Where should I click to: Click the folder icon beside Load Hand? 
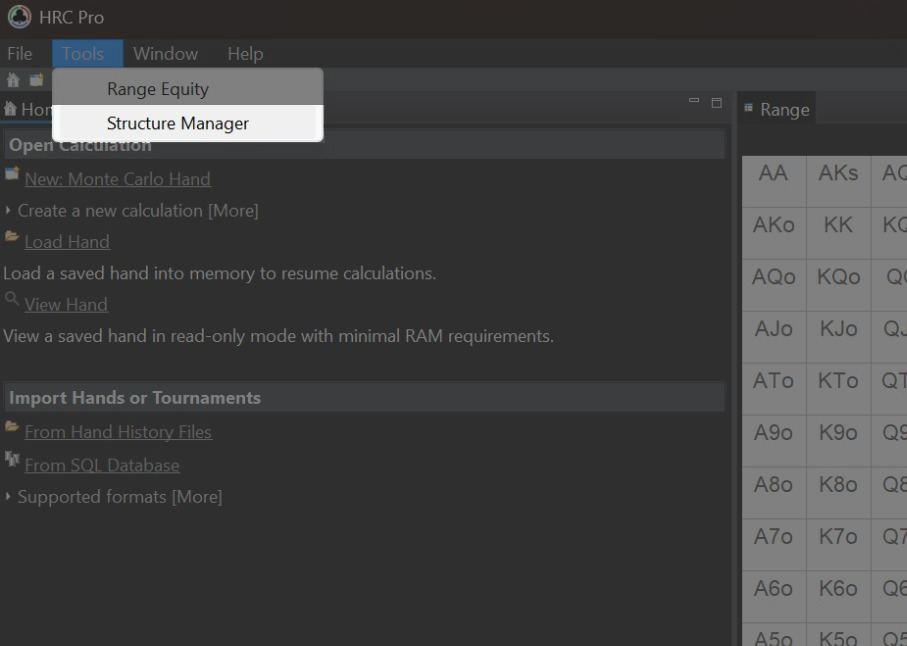pyautogui.click(x=12, y=238)
